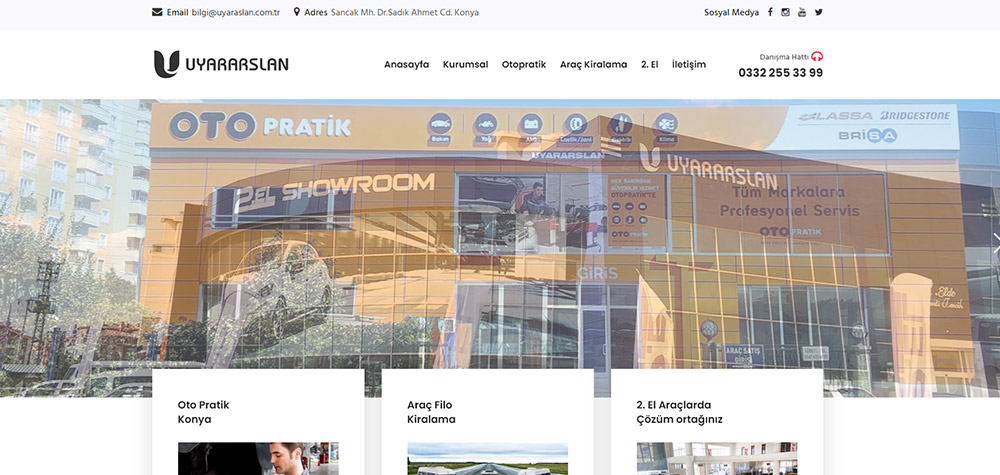Click the red headset icon by Danışma Hattı

pos(818,57)
